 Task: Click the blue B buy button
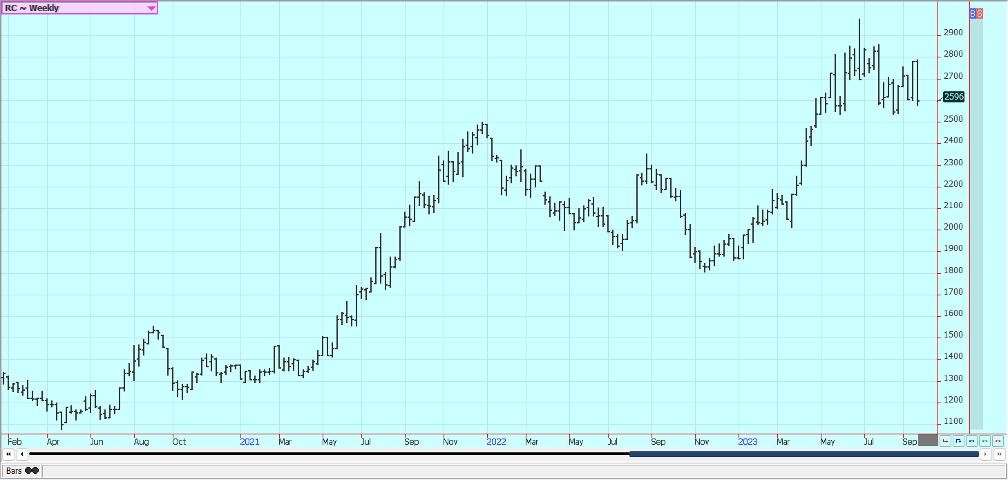[x=973, y=13]
